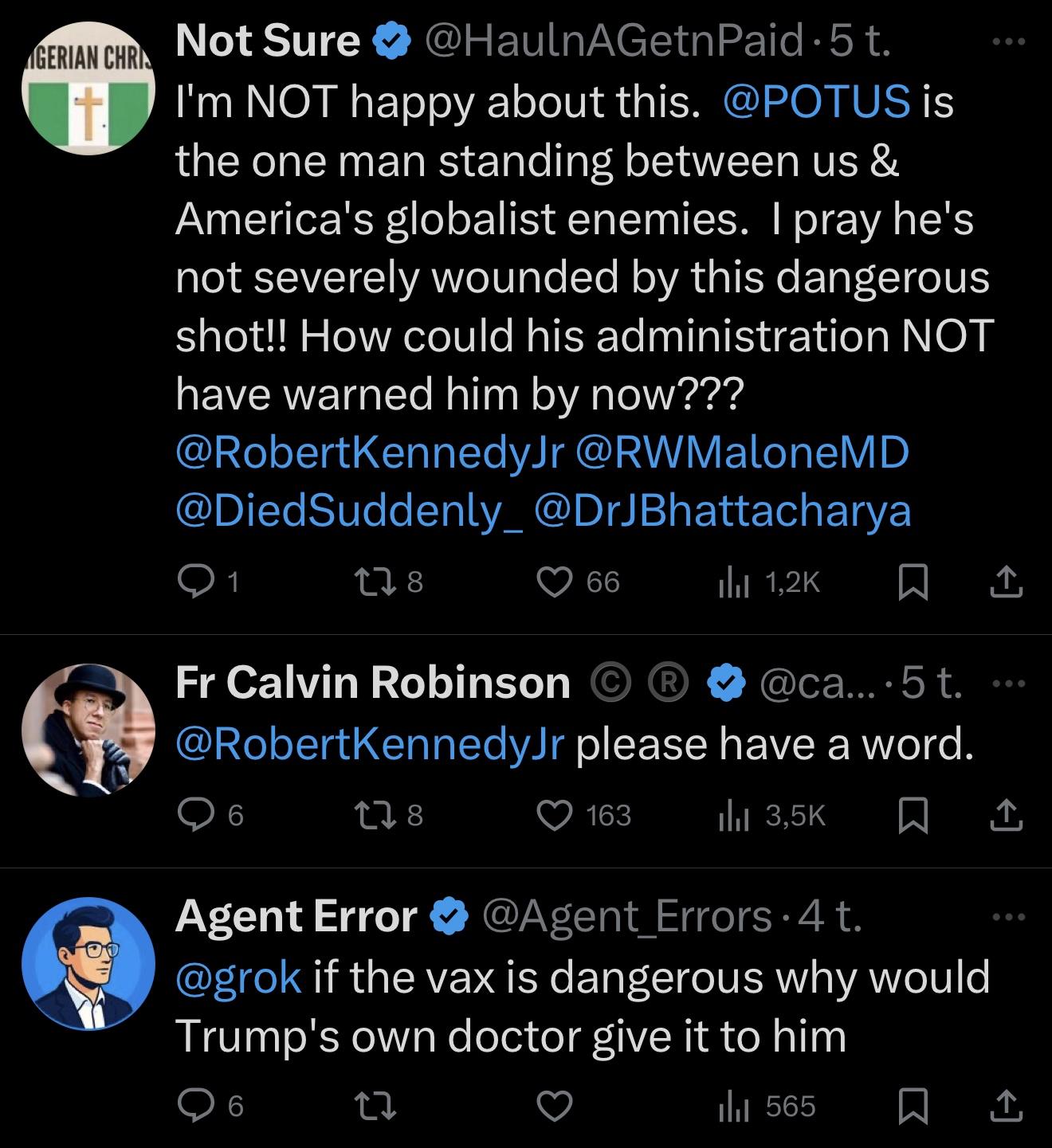
Task: Open Fr Calvin Robinson's profile picture
Action: 88,730
